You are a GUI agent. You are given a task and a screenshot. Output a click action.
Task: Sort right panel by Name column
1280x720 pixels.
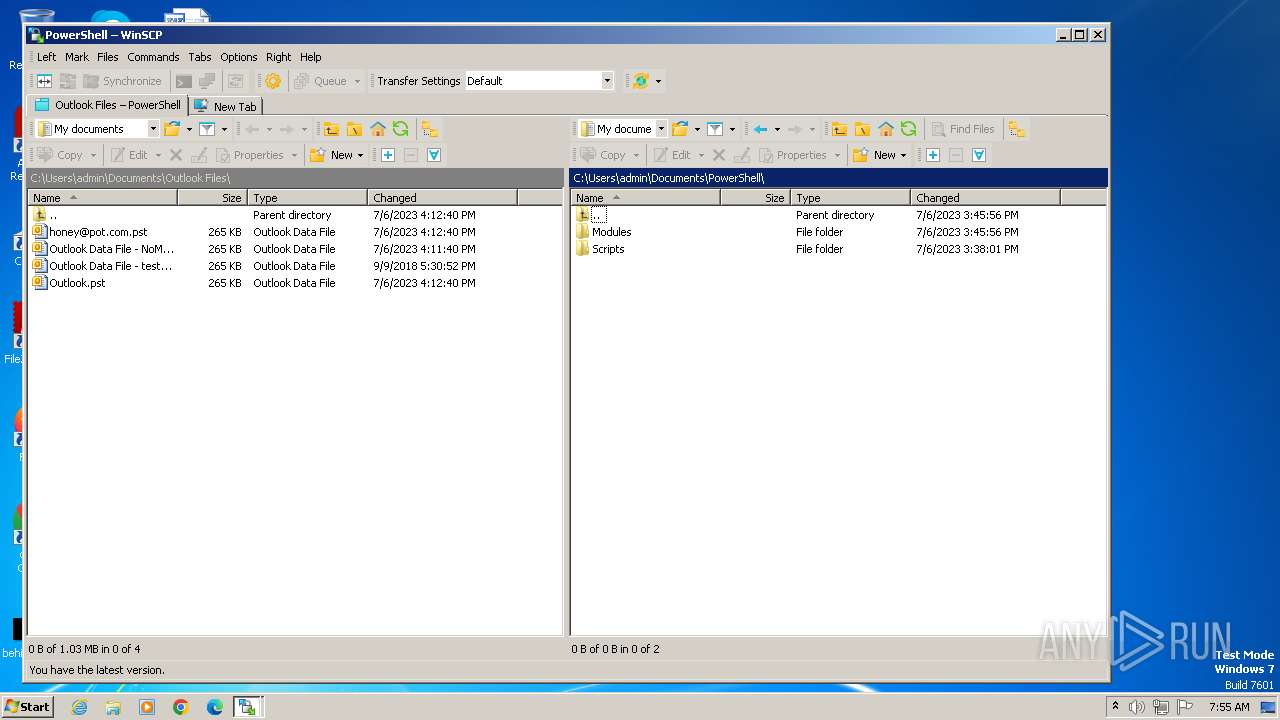coord(645,198)
